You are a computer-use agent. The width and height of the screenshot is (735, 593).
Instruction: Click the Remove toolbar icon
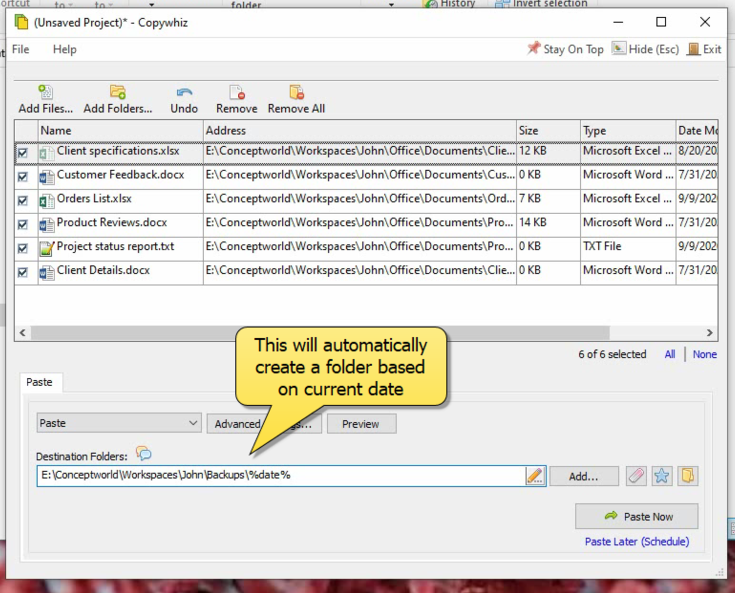tap(237, 92)
